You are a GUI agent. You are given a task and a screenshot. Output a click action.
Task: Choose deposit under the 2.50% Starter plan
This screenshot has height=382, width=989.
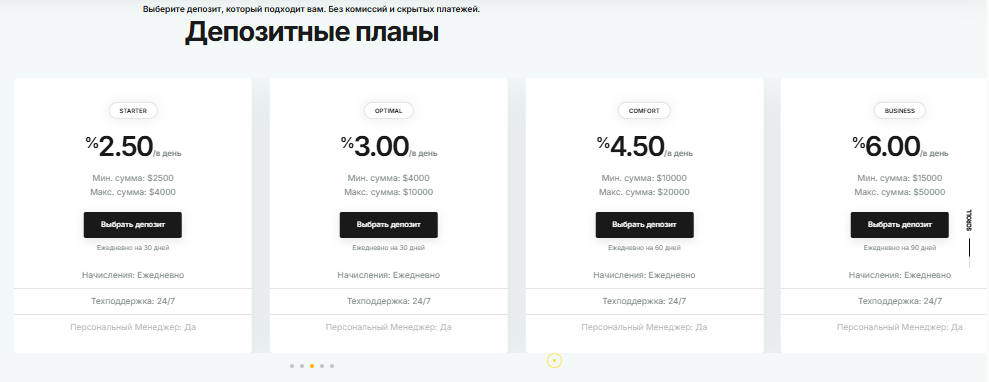pos(132,225)
